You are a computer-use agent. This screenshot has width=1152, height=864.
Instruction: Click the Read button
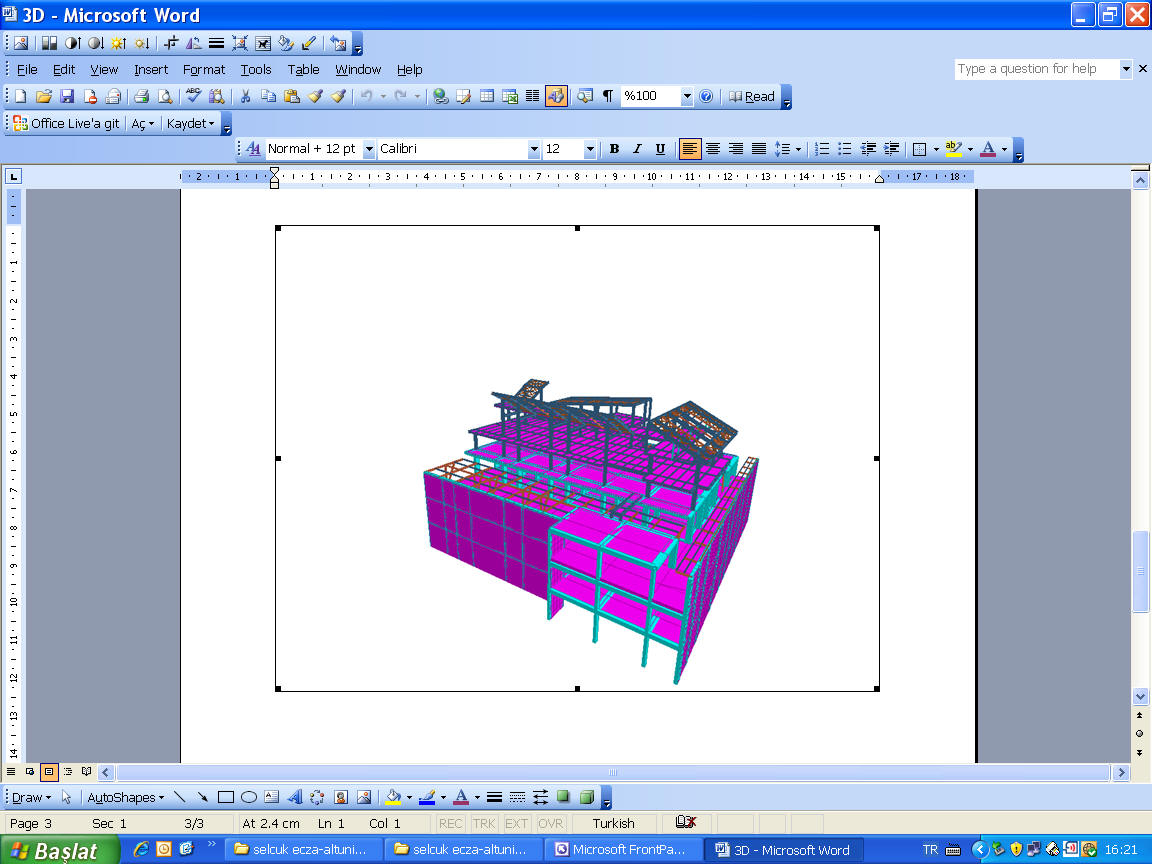tap(751, 97)
